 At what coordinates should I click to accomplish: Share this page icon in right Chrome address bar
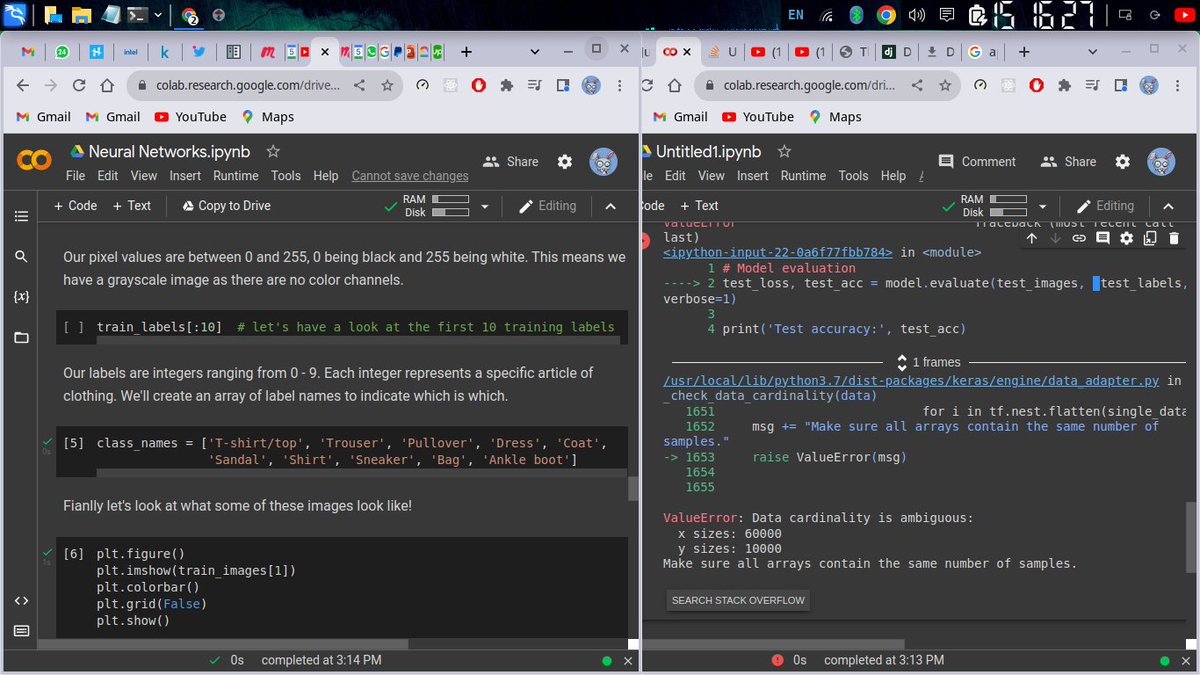(x=917, y=86)
